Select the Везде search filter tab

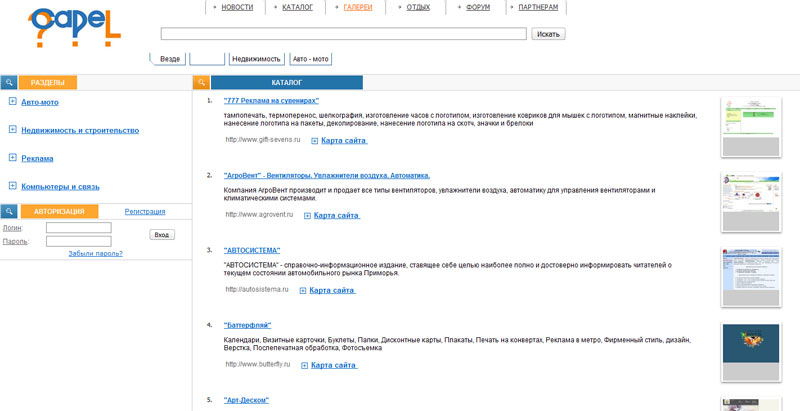click(170, 59)
